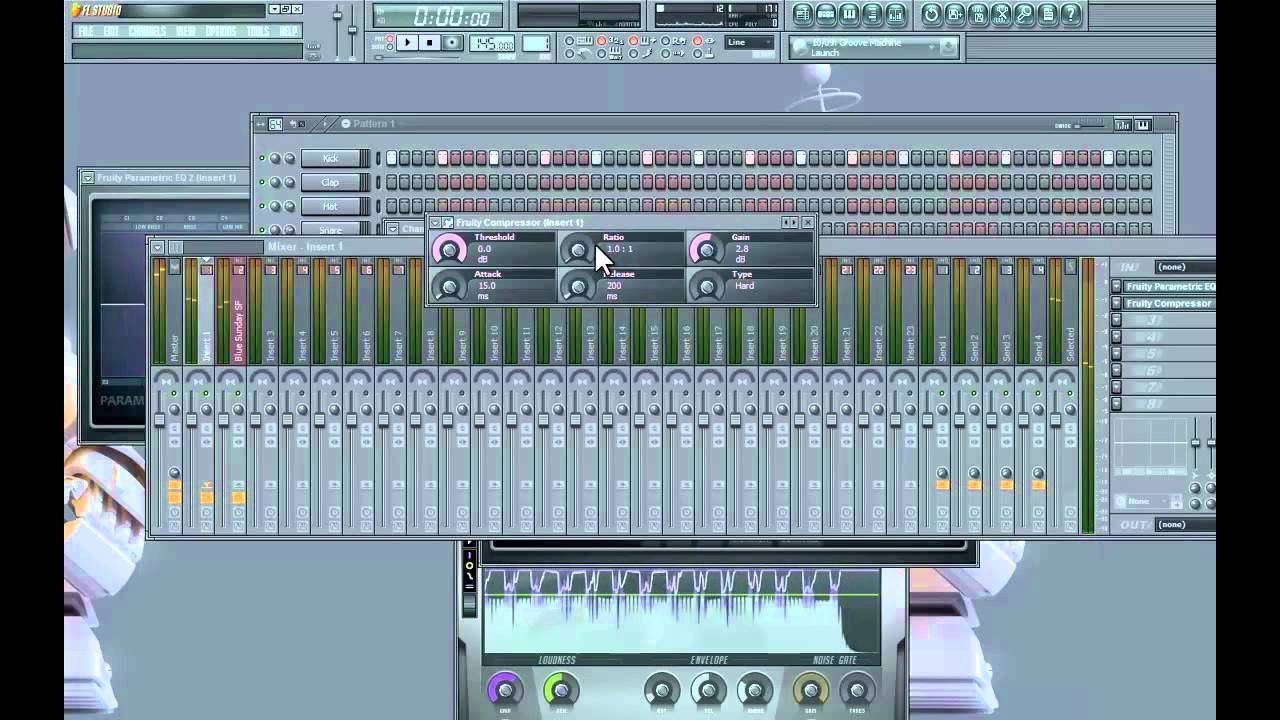
Task: Click the Type knob in Fruity Compressor
Action: [706, 288]
